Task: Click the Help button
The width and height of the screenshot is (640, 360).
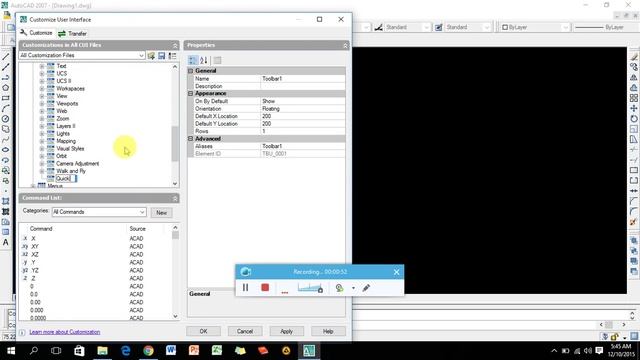Action: click(328, 331)
